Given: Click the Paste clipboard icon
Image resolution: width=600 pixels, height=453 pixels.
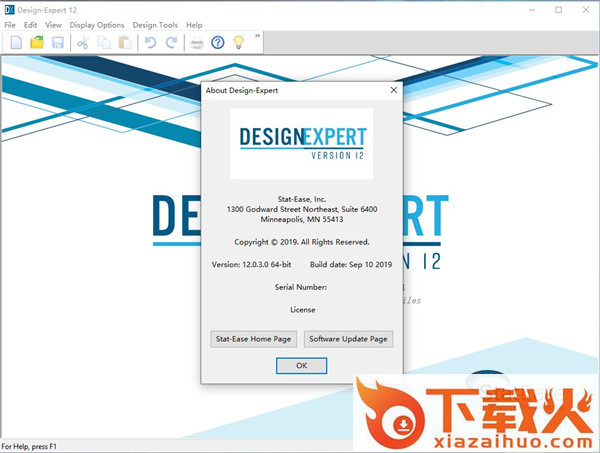Looking at the screenshot, I should point(124,42).
